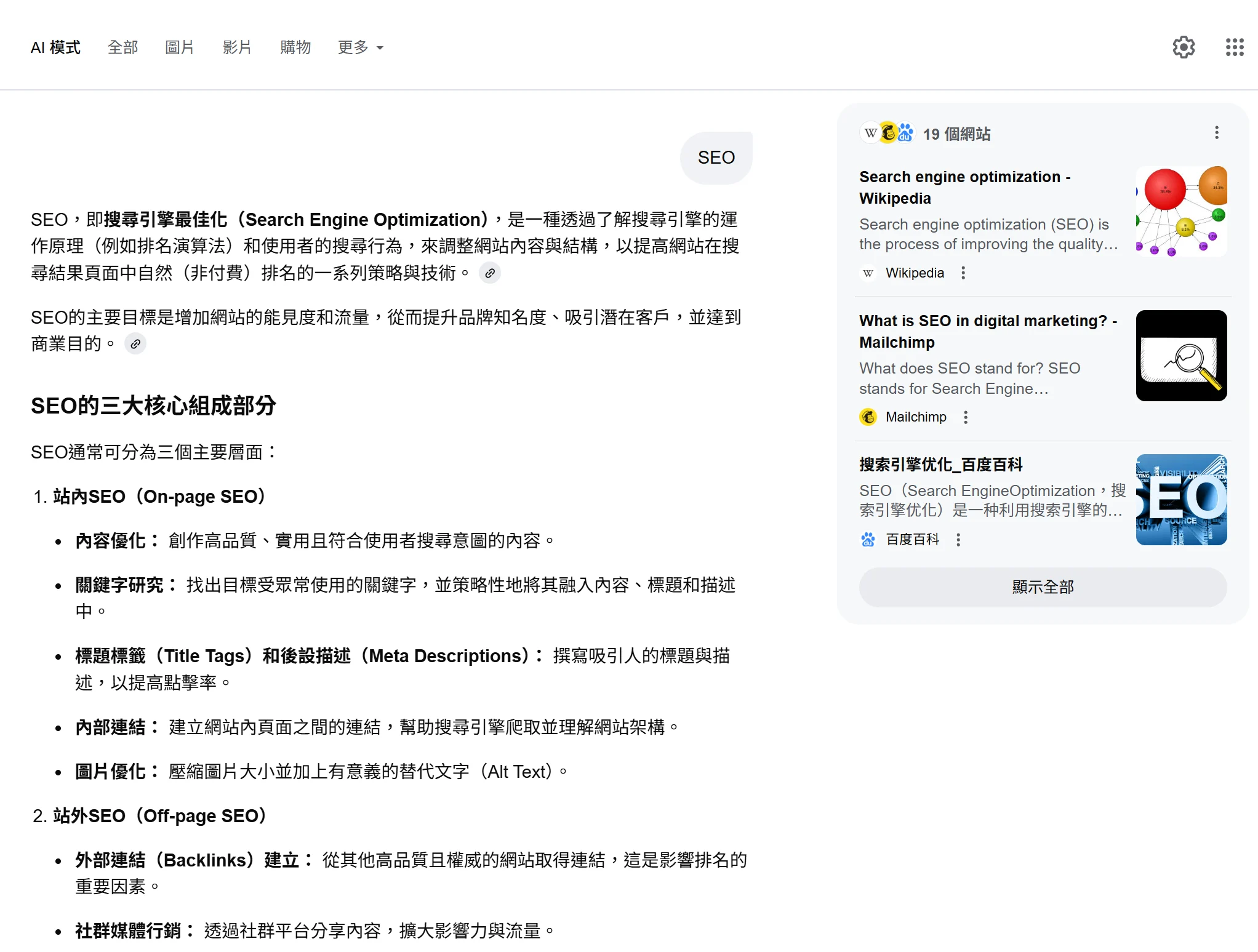Open the three-dot menu on the Wikipedia result

tap(963, 273)
